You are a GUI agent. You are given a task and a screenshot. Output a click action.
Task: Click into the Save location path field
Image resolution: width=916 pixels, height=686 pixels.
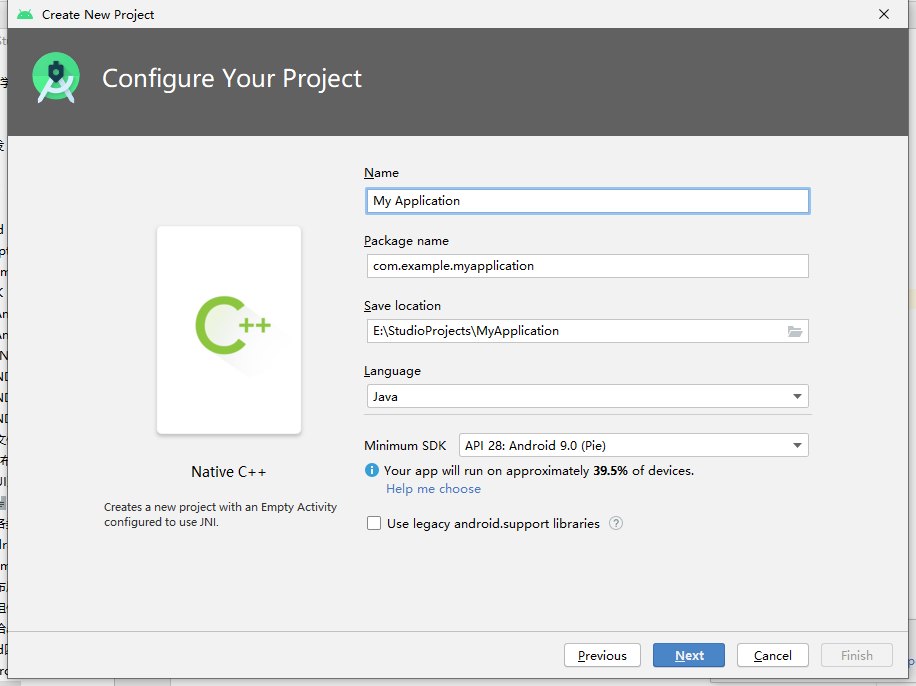click(x=570, y=331)
